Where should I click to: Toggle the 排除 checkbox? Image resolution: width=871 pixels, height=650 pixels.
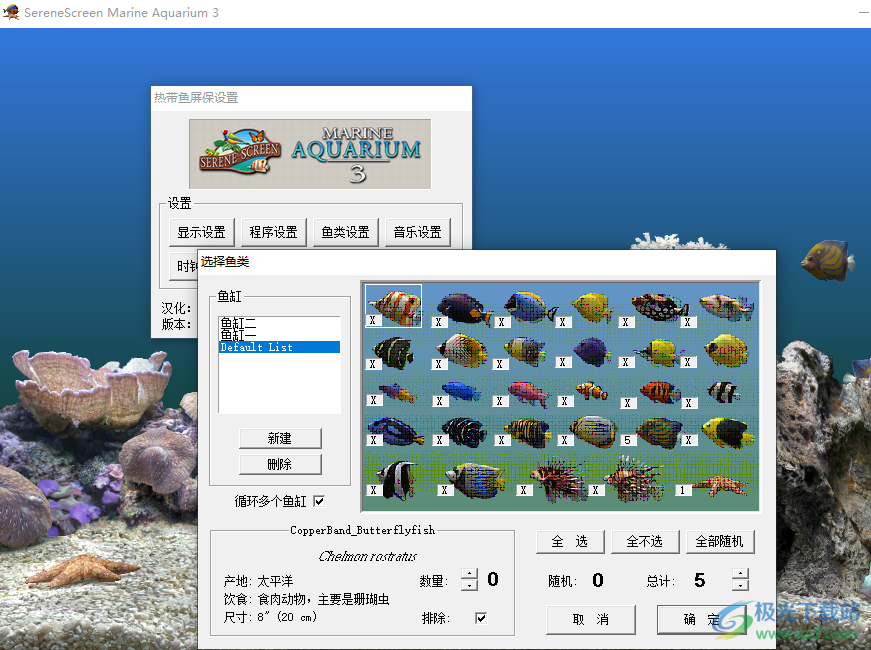click(x=481, y=618)
